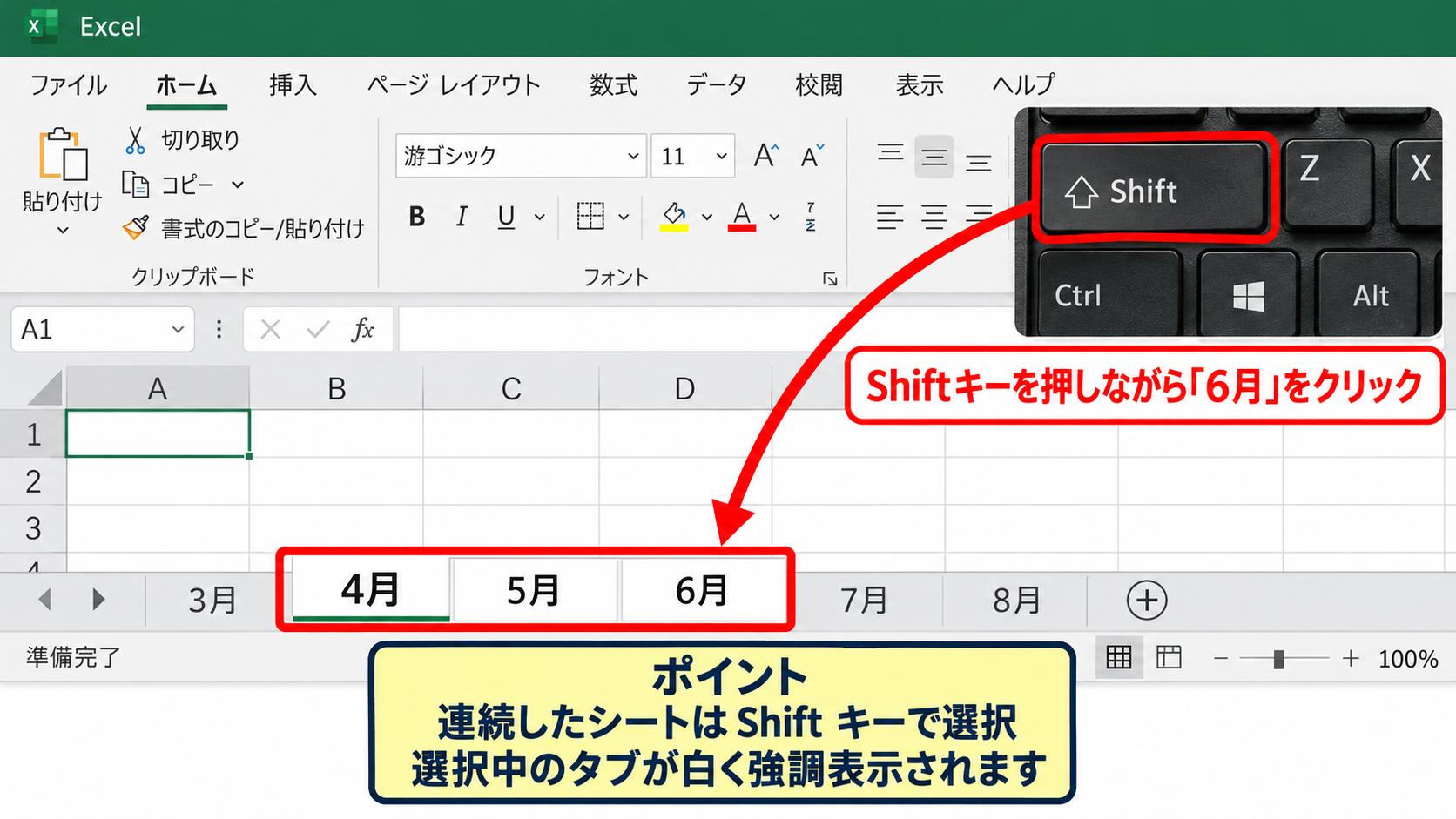Decrease font size with small A icon
The width and height of the screenshot is (1456, 819).
(x=812, y=156)
